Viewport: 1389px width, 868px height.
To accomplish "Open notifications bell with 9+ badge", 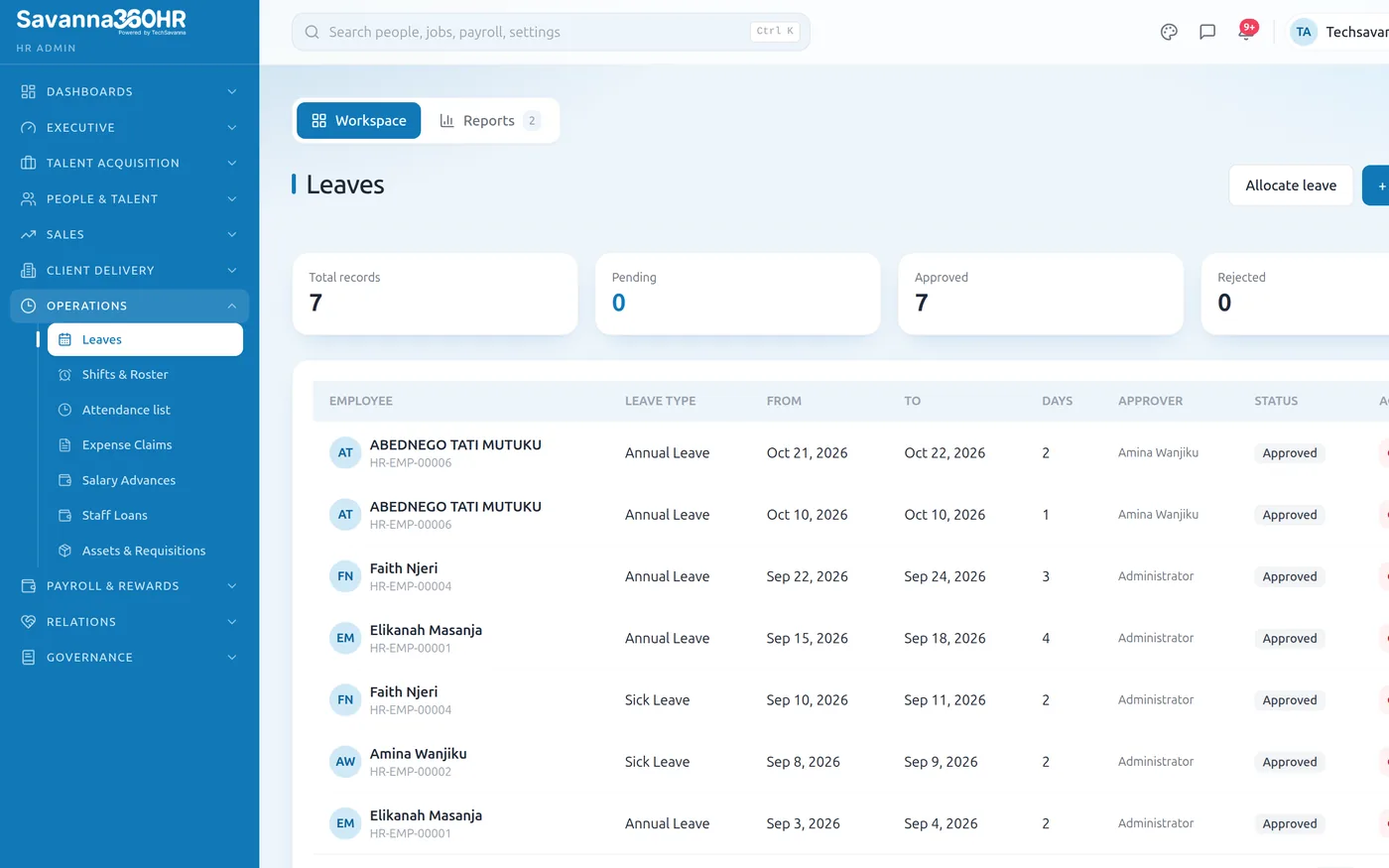I will tap(1246, 31).
